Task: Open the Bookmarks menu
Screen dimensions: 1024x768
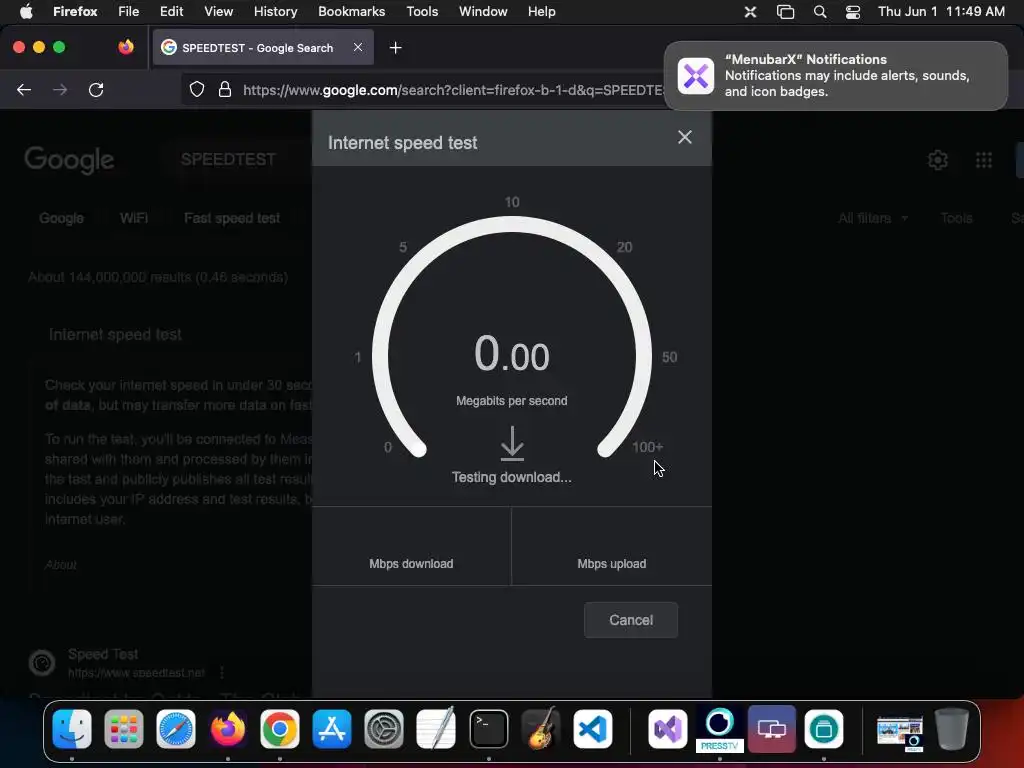Action: point(351,11)
